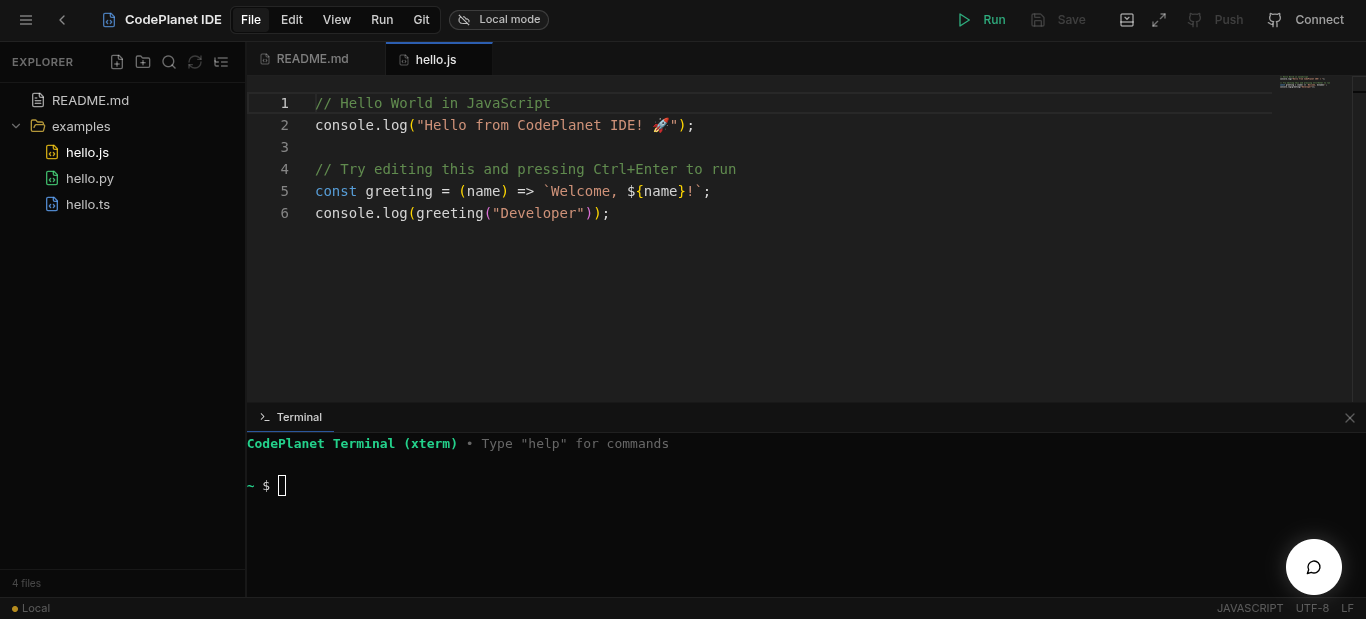1366x619 pixels.
Task: Open the View menu
Action: (337, 20)
